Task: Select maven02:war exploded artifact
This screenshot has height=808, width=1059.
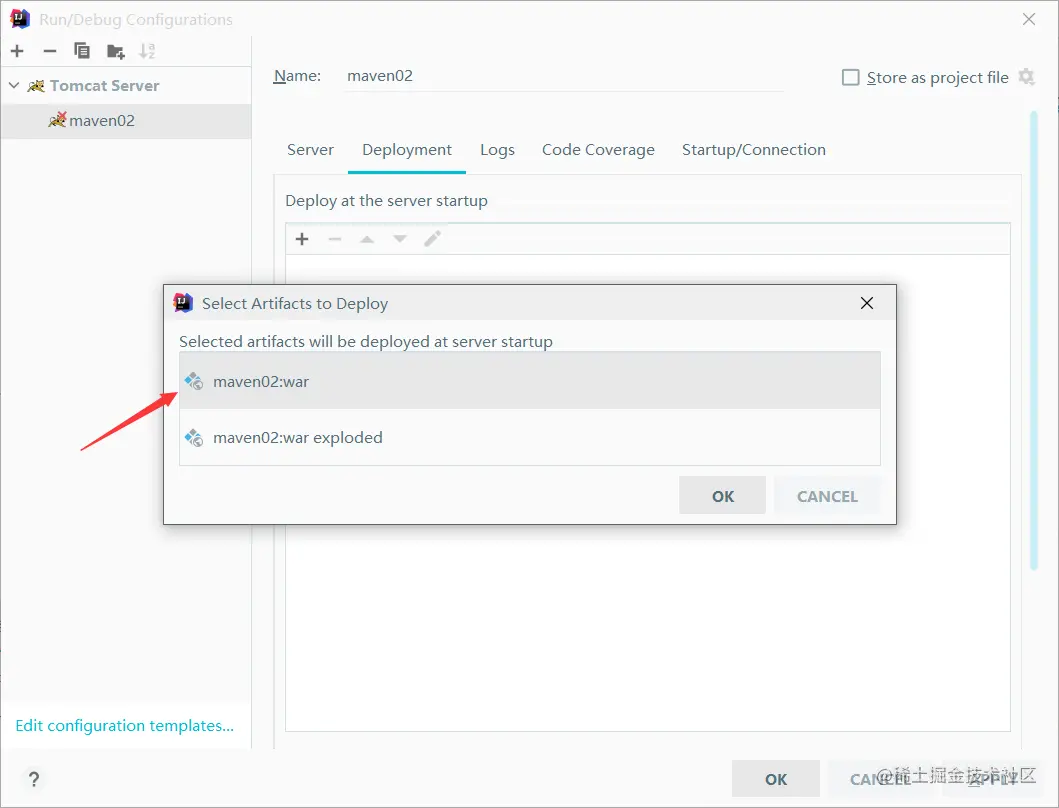Action: pyautogui.click(x=530, y=438)
